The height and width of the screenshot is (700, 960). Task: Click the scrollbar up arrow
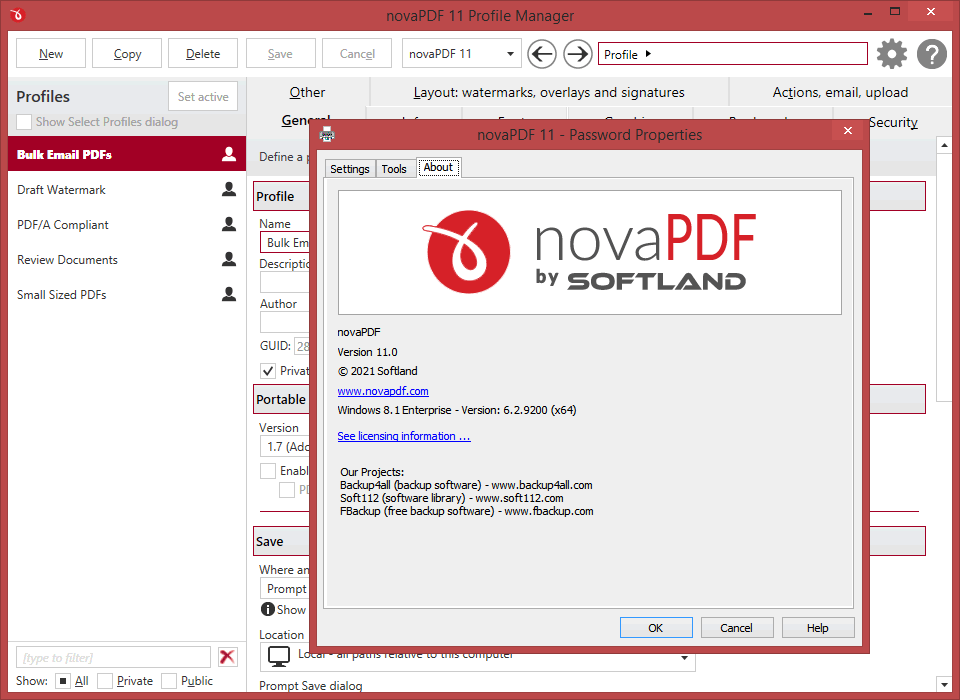[x=943, y=145]
